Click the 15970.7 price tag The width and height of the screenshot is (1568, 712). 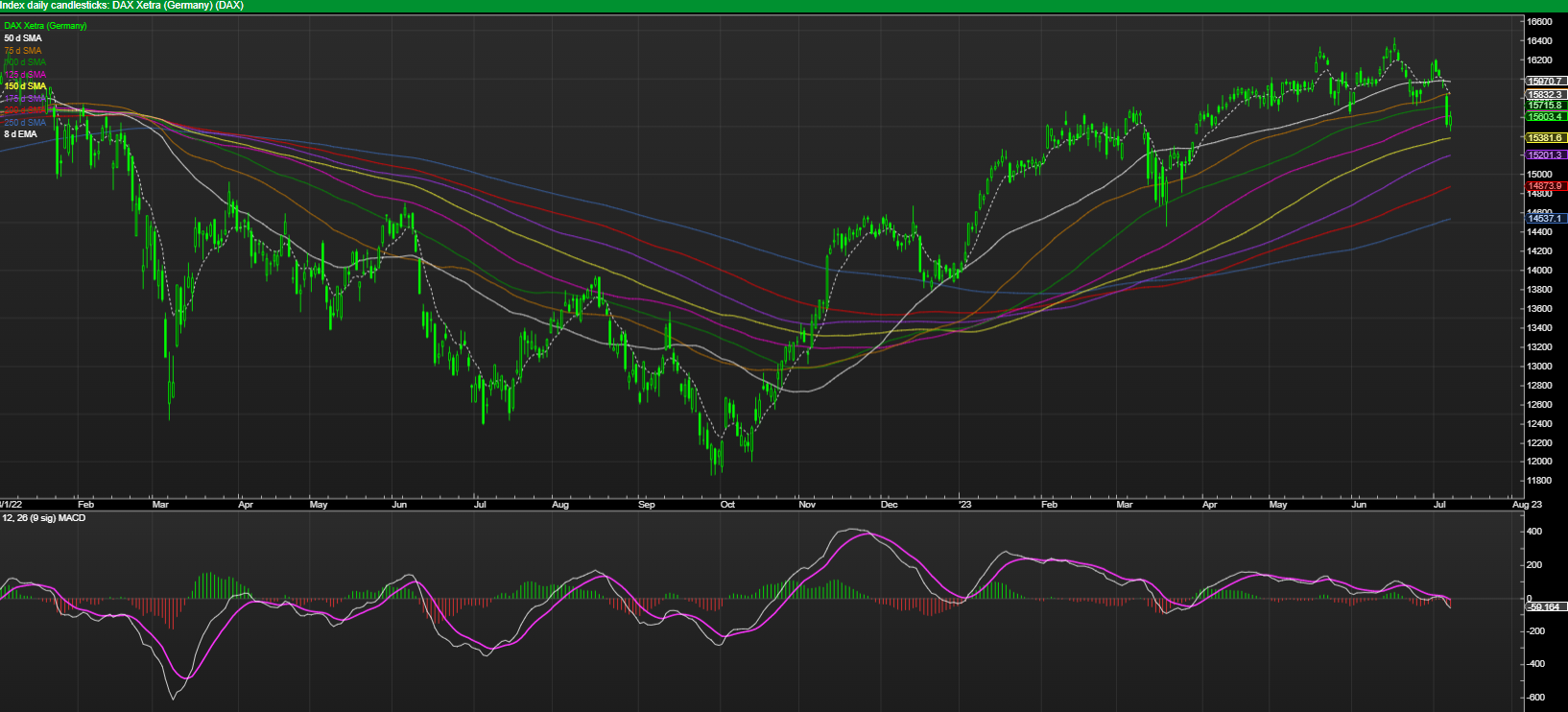pyautogui.click(x=1545, y=82)
